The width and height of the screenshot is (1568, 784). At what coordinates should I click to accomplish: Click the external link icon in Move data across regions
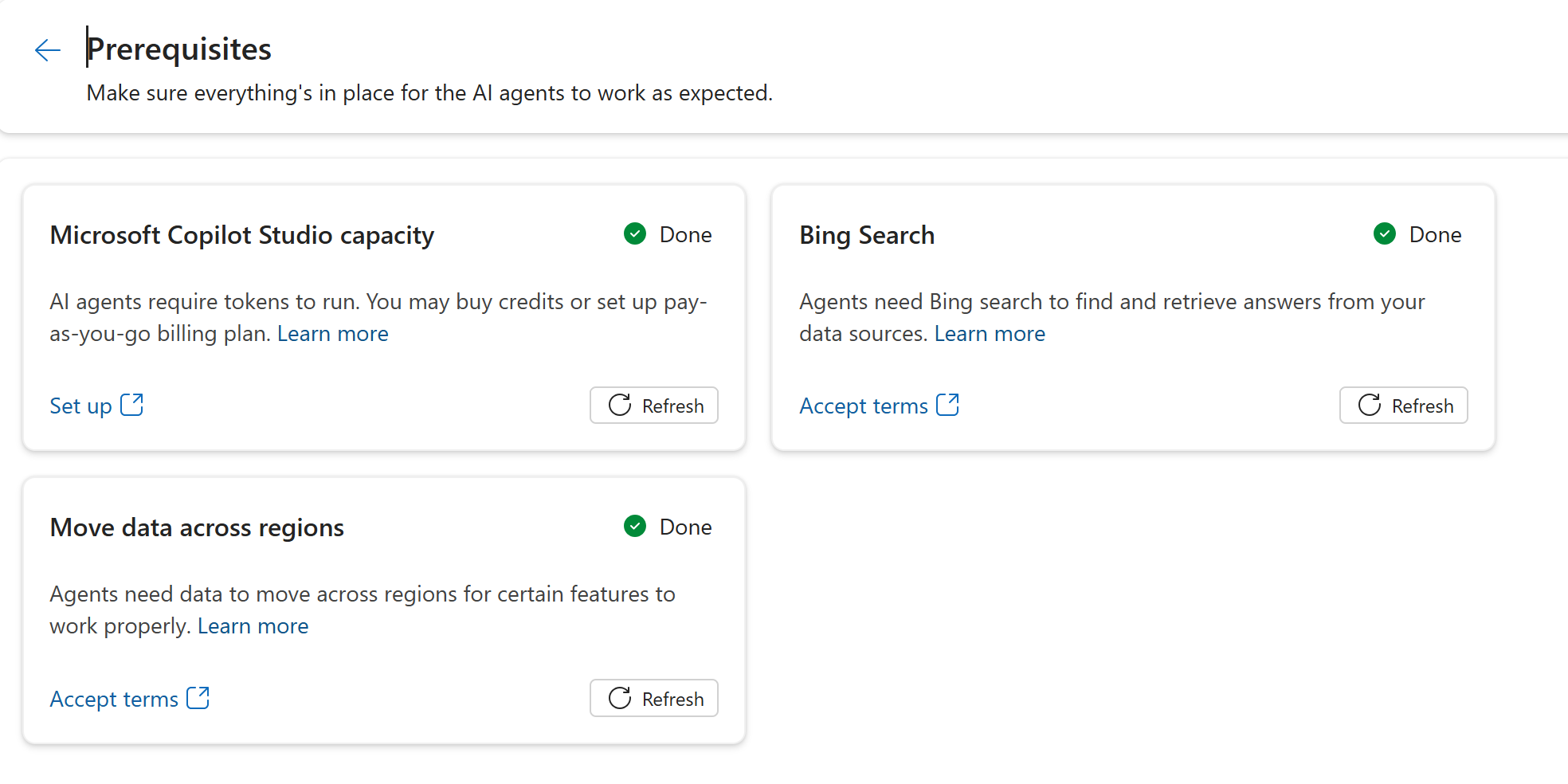(198, 698)
